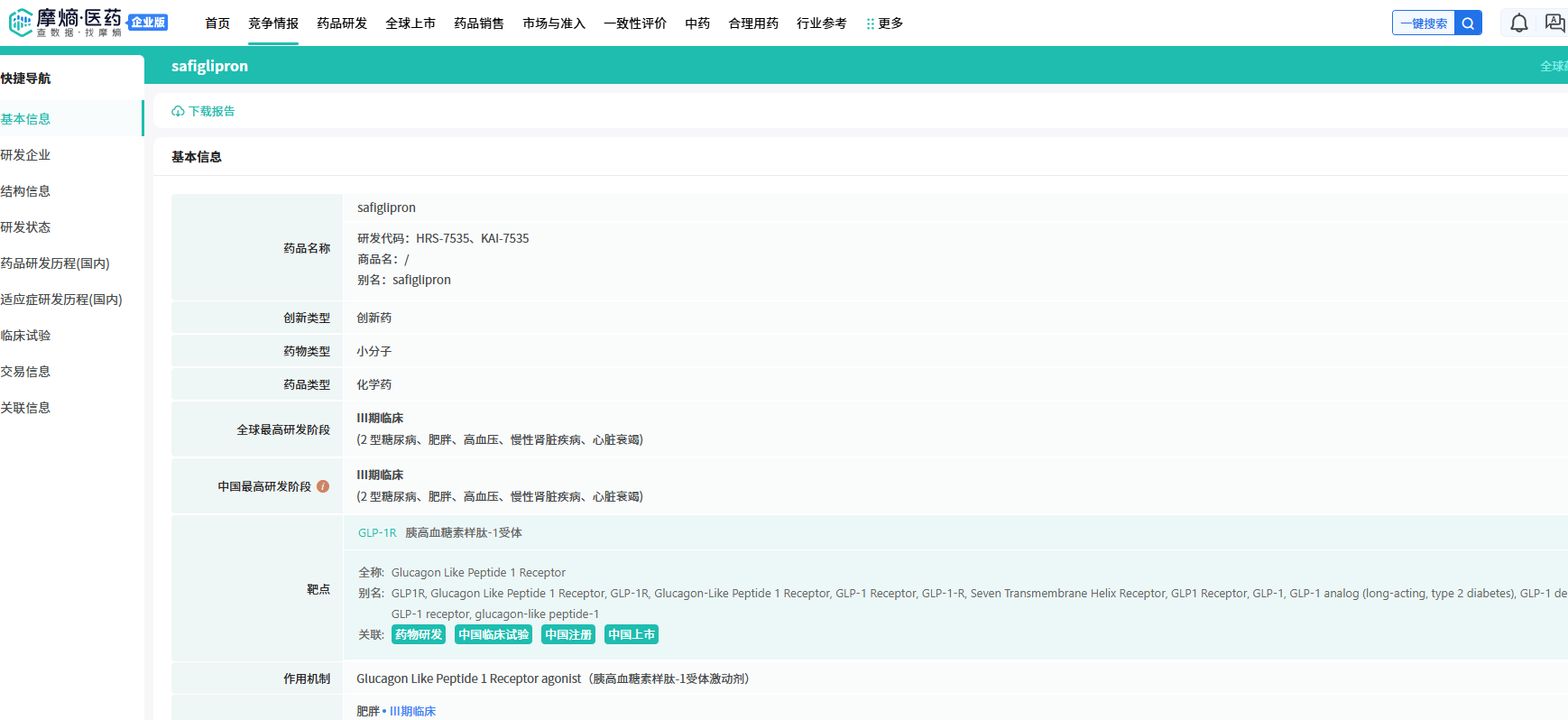Click the 中国上市 related tag
The height and width of the screenshot is (720, 1568).
point(632,634)
